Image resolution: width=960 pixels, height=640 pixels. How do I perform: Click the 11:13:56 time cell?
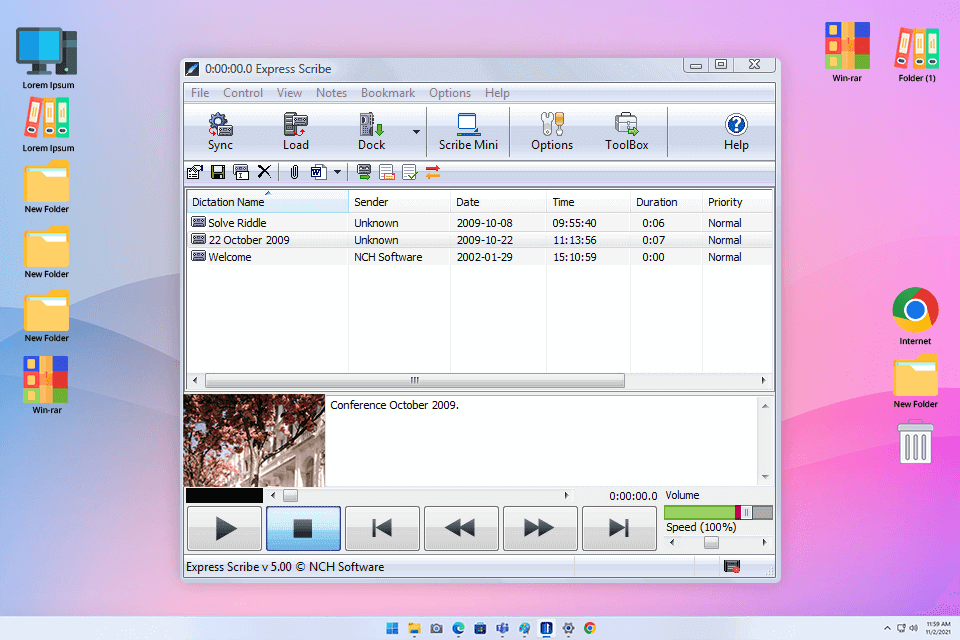(x=574, y=240)
